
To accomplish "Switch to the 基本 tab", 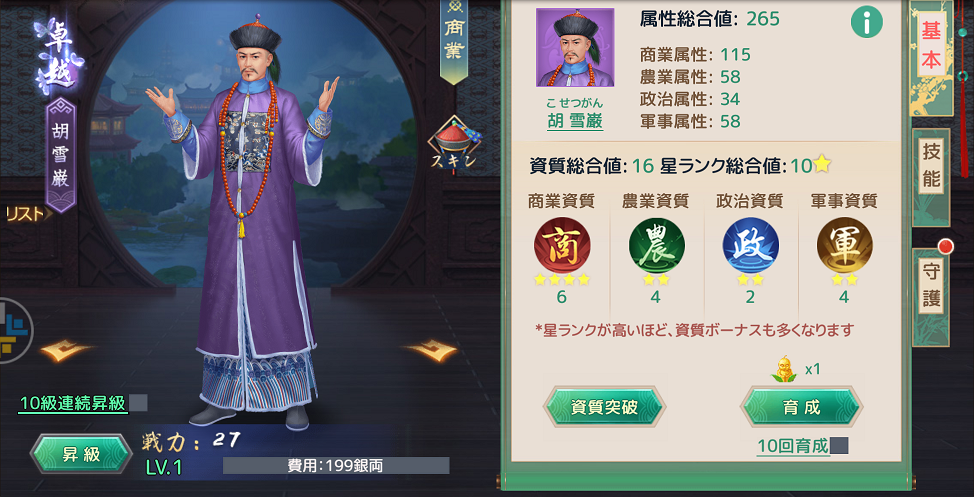I will point(931,47).
